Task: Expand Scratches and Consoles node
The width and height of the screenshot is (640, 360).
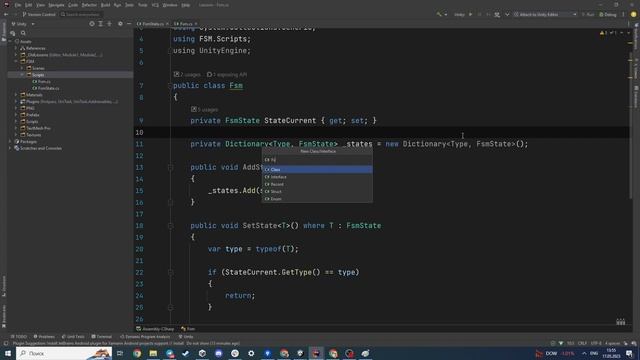Action: click(10, 148)
